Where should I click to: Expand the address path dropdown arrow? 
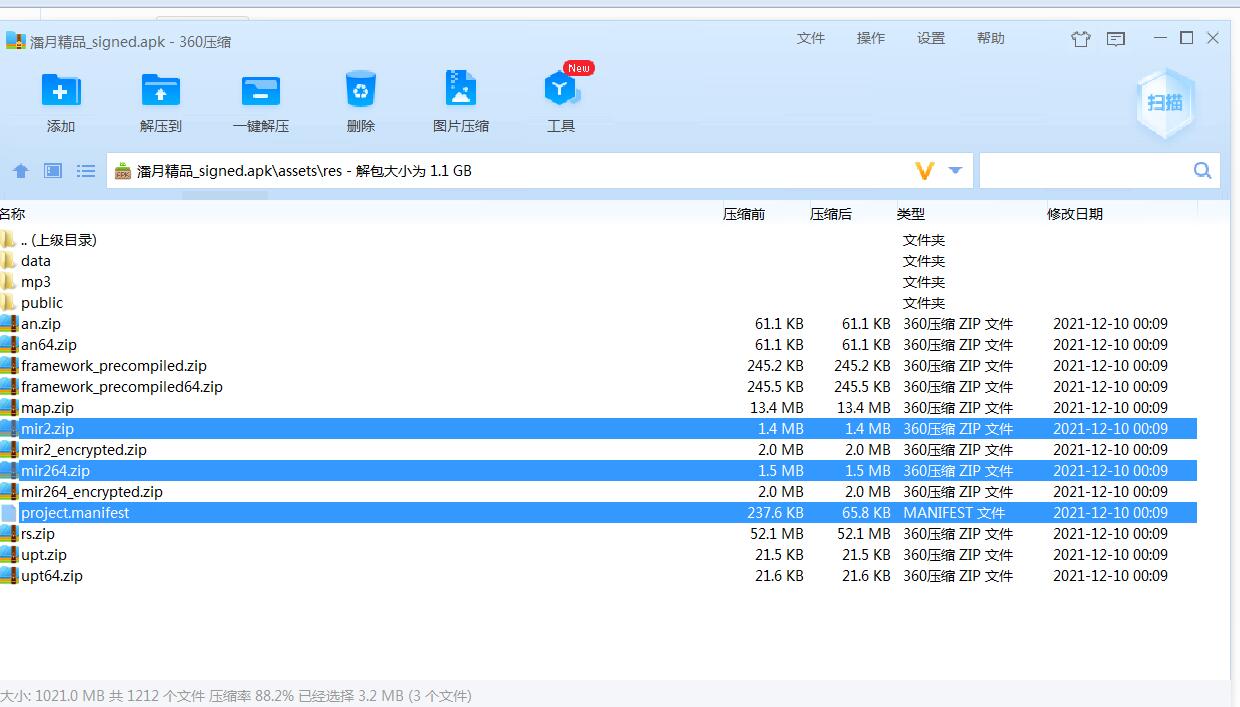coord(955,171)
